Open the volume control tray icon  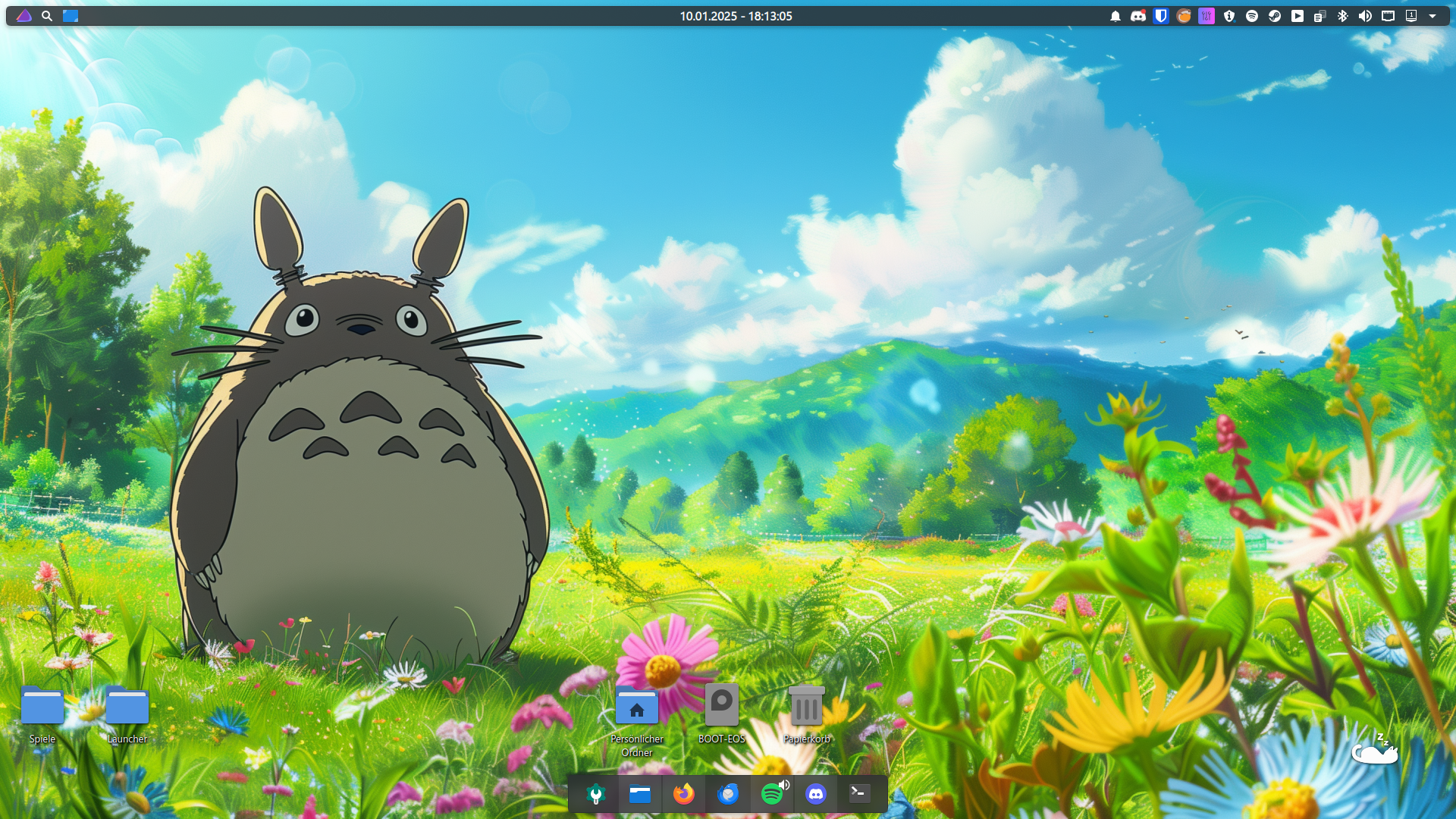click(1365, 16)
